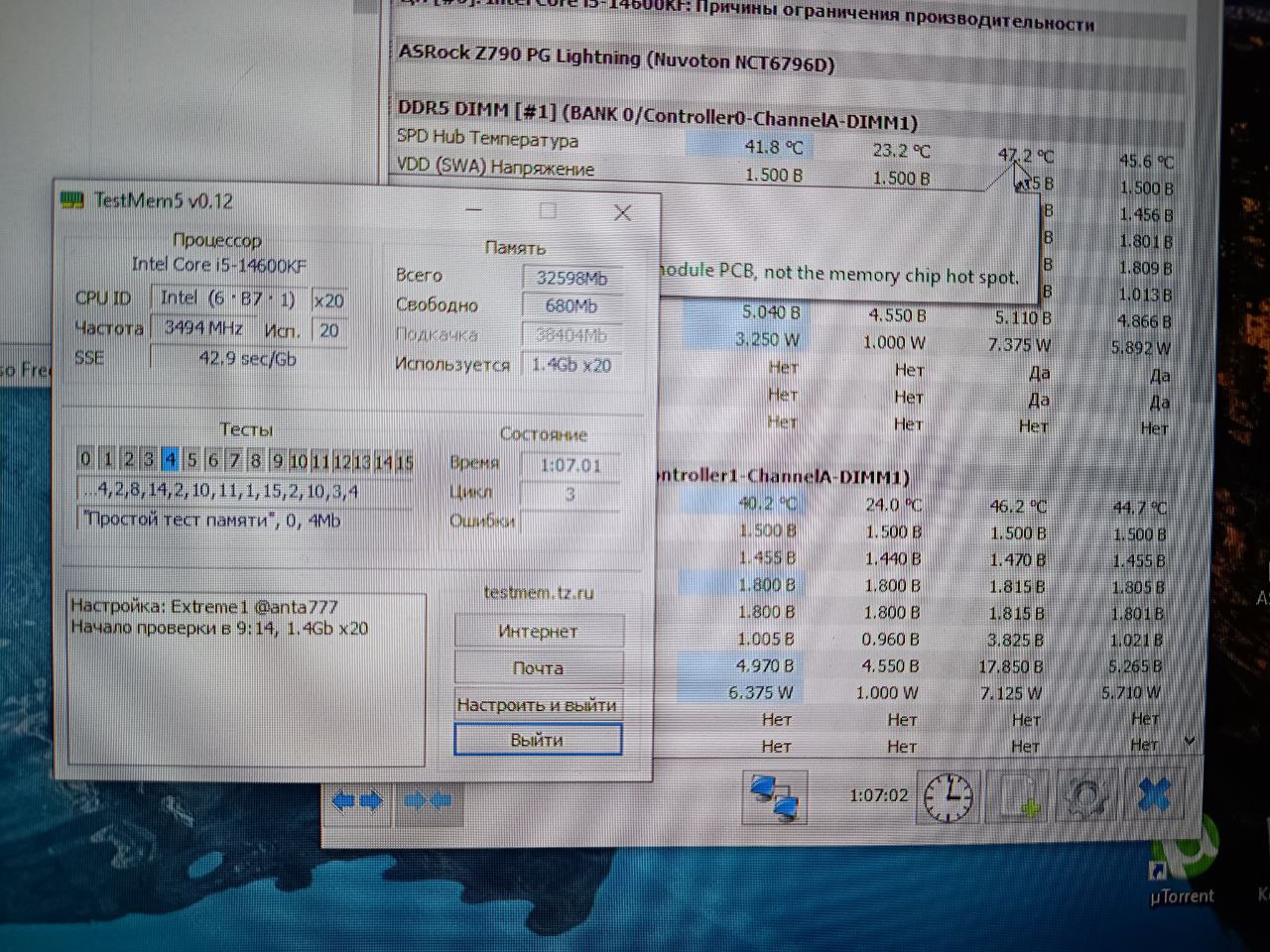Click the Настроить и выйти button
This screenshot has width=1270, height=952.
click(538, 705)
